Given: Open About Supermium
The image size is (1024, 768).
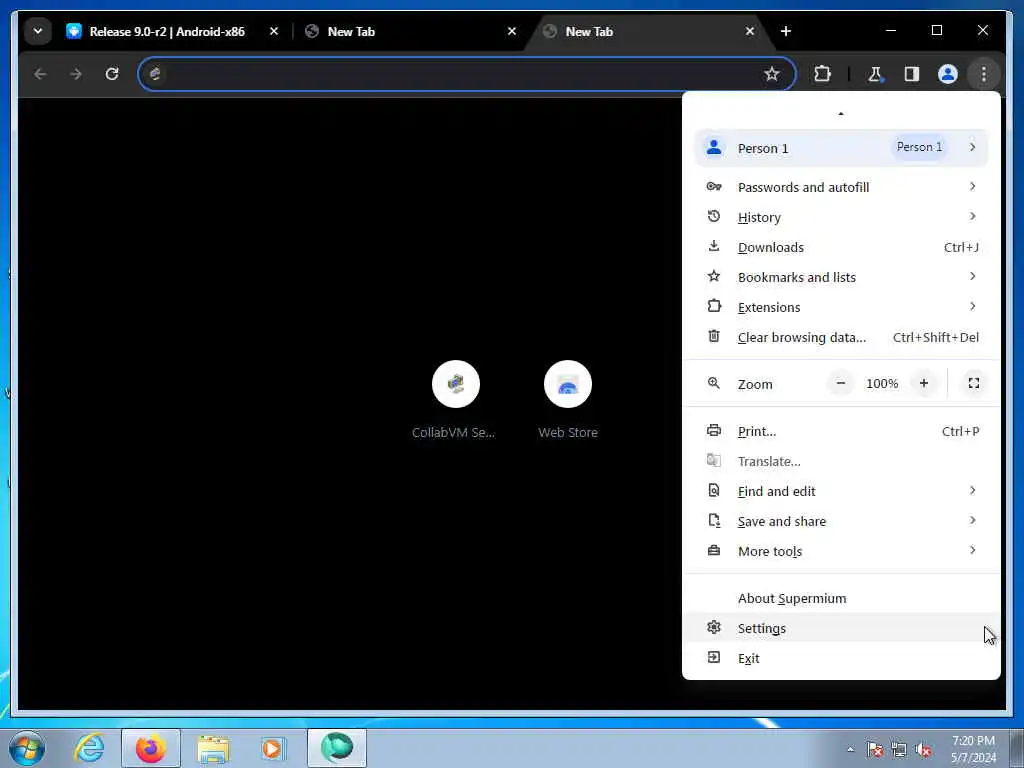Looking at the screenshot, I should click(x=841, y=599).
